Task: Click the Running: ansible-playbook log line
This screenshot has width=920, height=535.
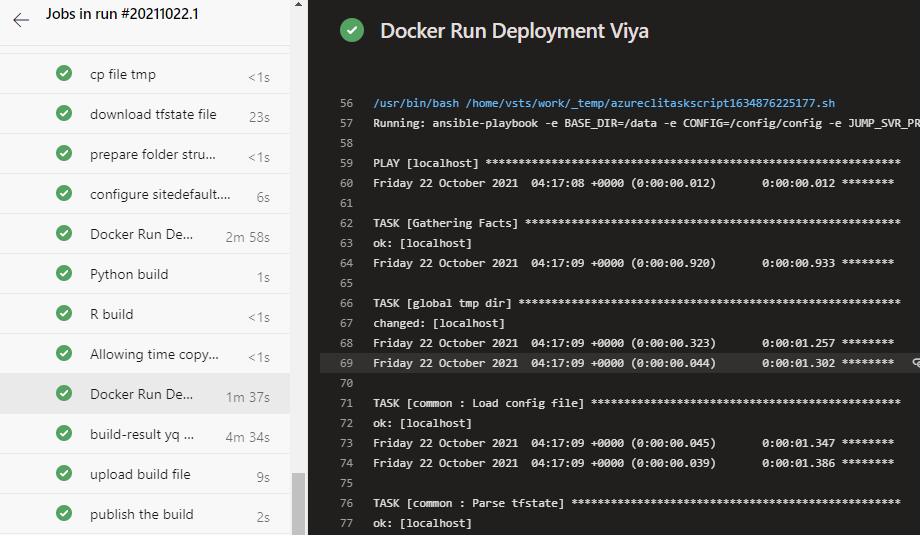Action: [x=647, y=123]
